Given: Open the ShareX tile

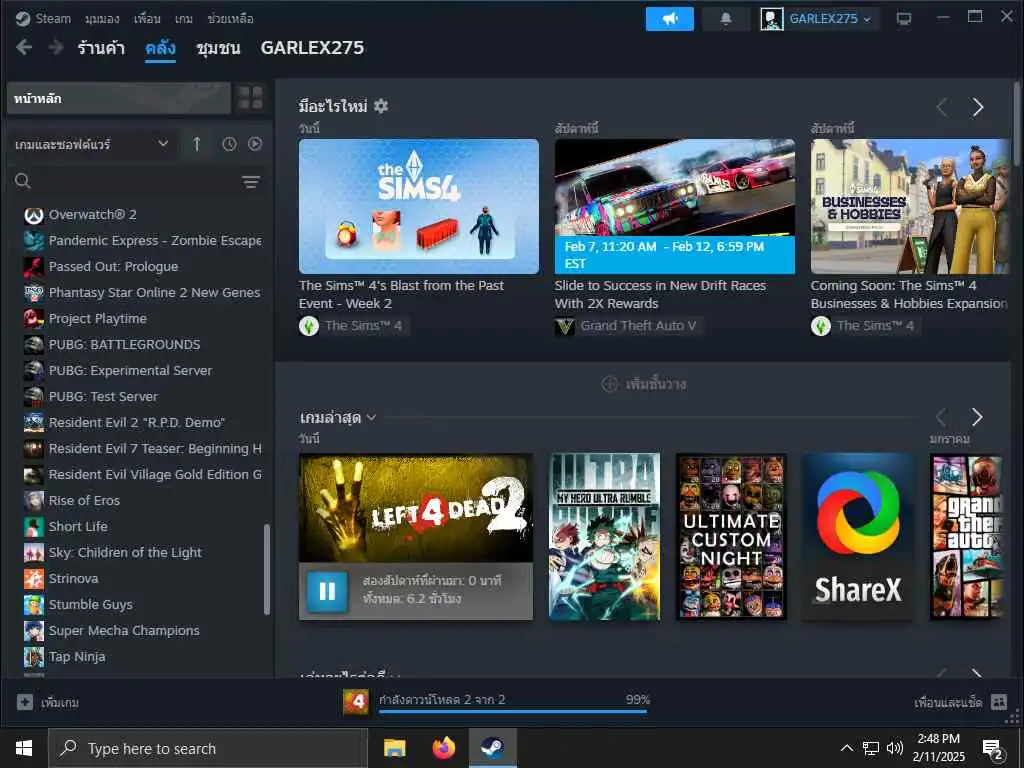Looking at the screenshot, I should [857, 536].
